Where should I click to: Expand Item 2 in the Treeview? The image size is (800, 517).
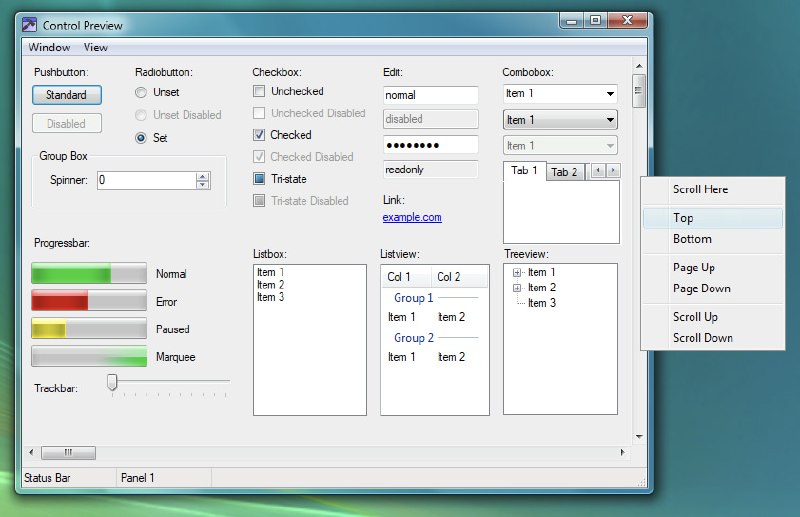pyautogui.click(x=517, y=288)
